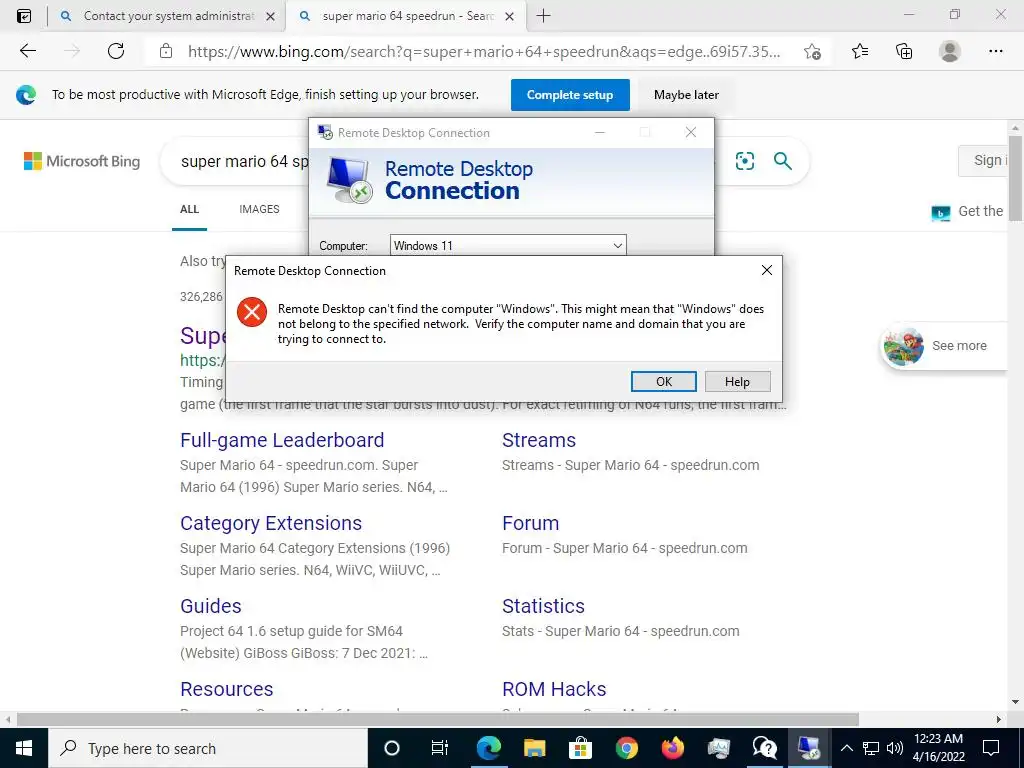Open Cortana from the taskbar
Screen dimensions: 1024x768
(x=391, y=748)
